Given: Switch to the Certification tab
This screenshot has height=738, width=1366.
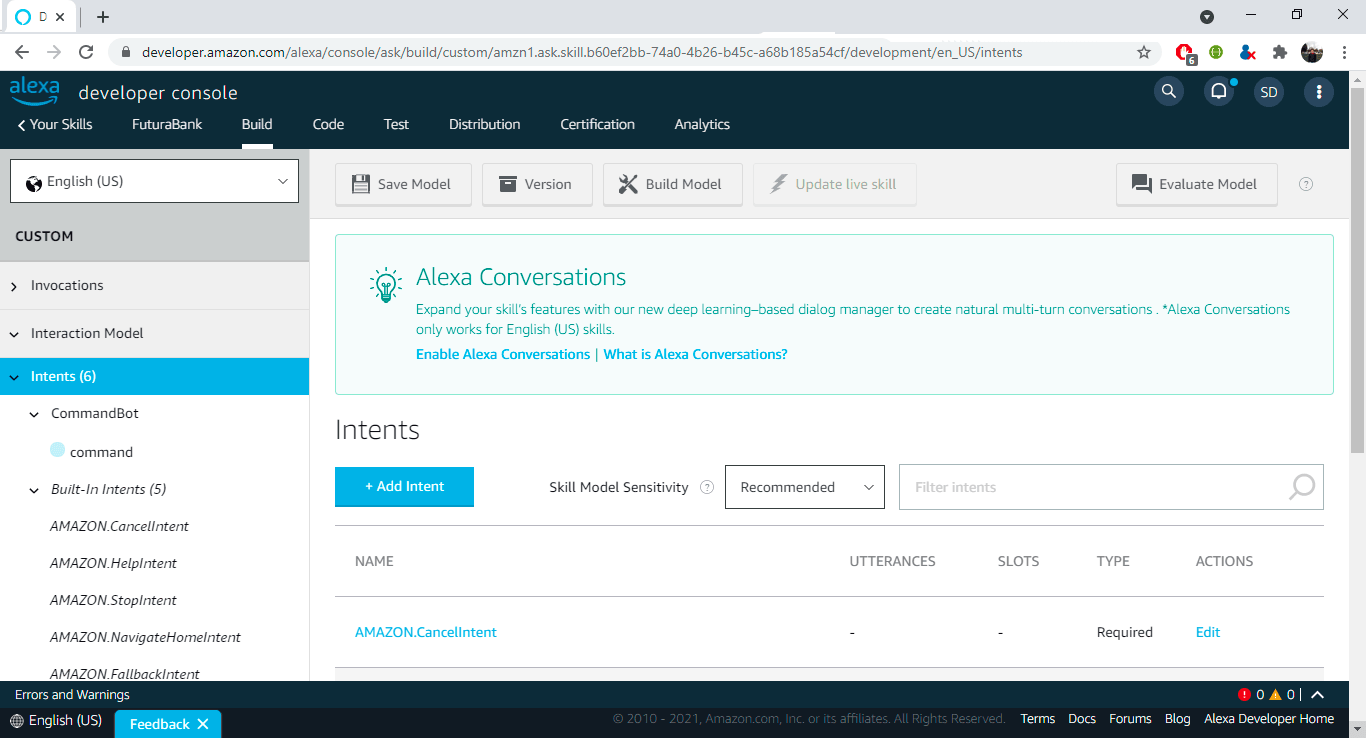Looking at the screenshot, I should pos(597,124).
